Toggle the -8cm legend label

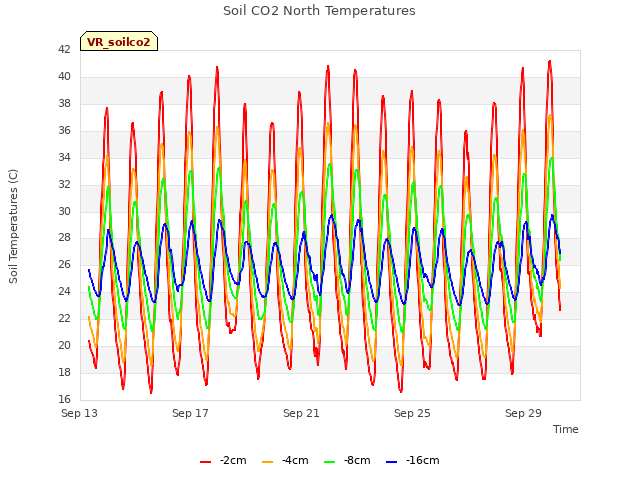tap(357, 460)
